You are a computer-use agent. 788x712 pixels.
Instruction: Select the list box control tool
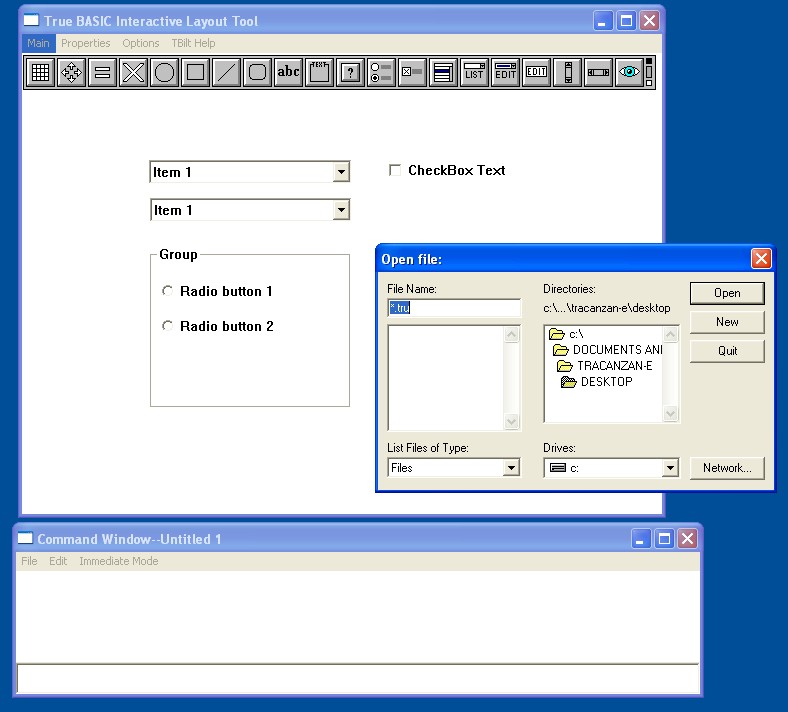pos(444,73)
